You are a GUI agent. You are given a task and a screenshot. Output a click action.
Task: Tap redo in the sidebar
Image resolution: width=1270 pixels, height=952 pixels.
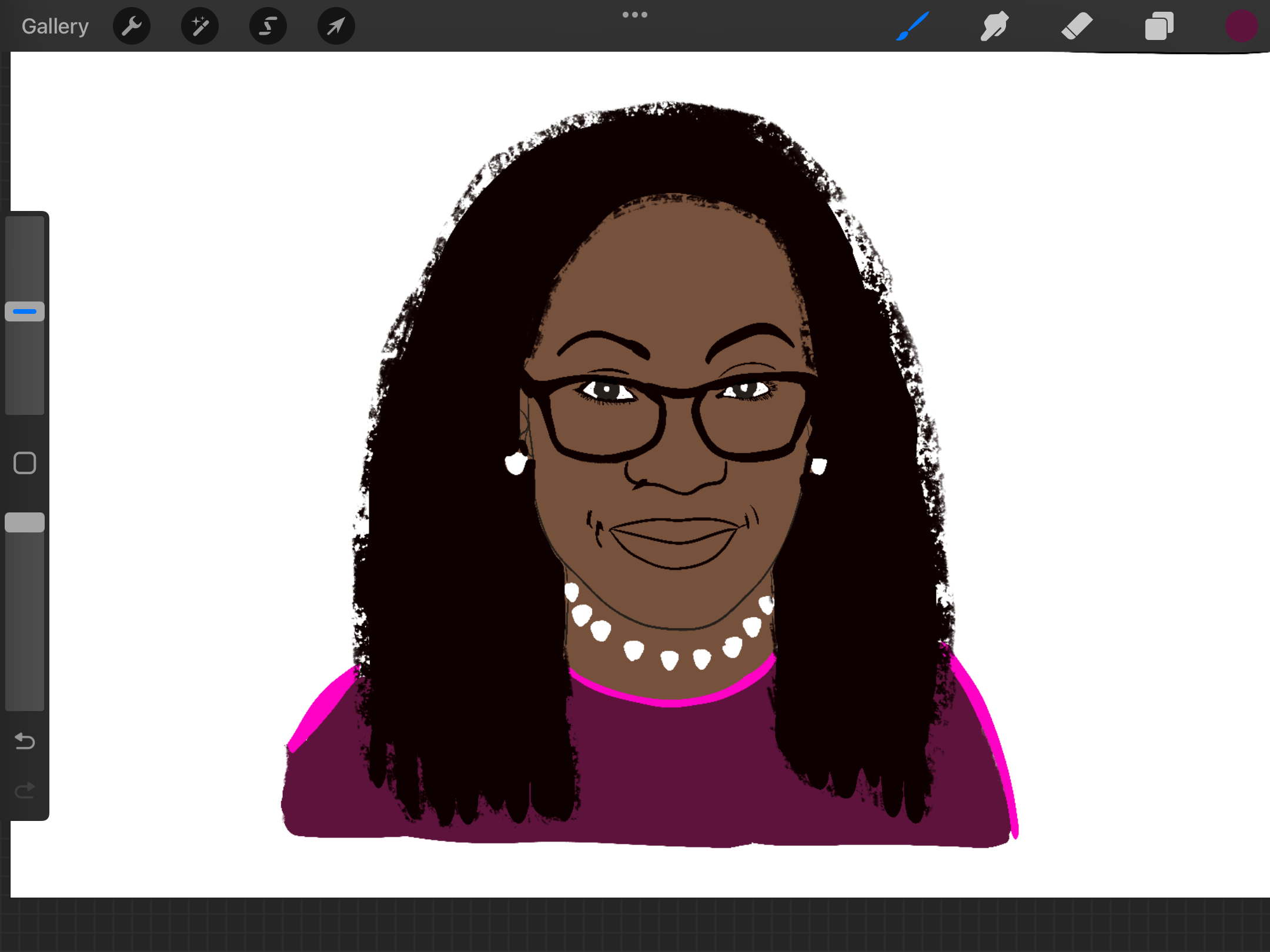click(x=24, y=790)
